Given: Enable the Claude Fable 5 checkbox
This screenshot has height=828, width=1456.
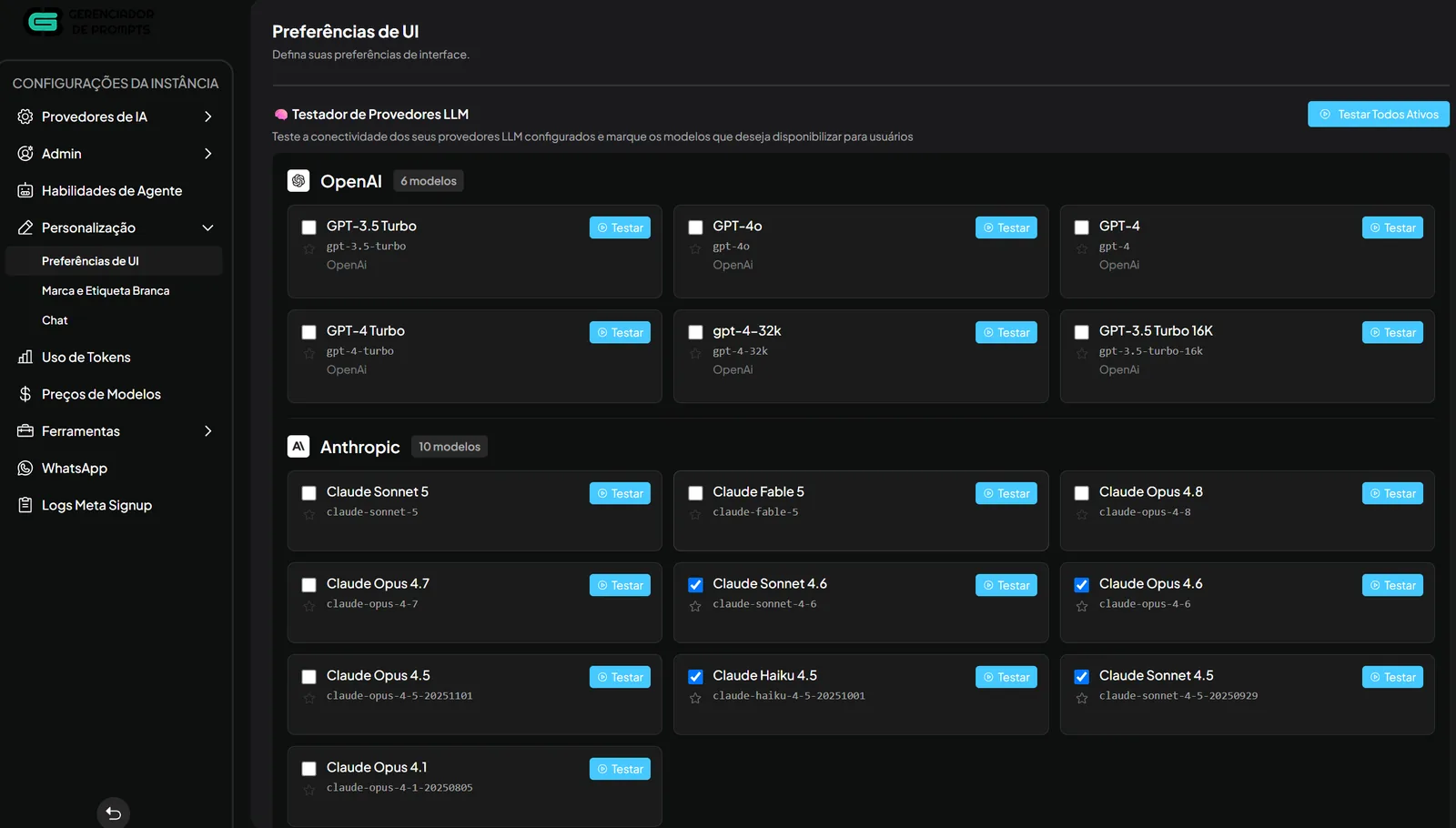Looking at the screenshot, I should 695,493.
